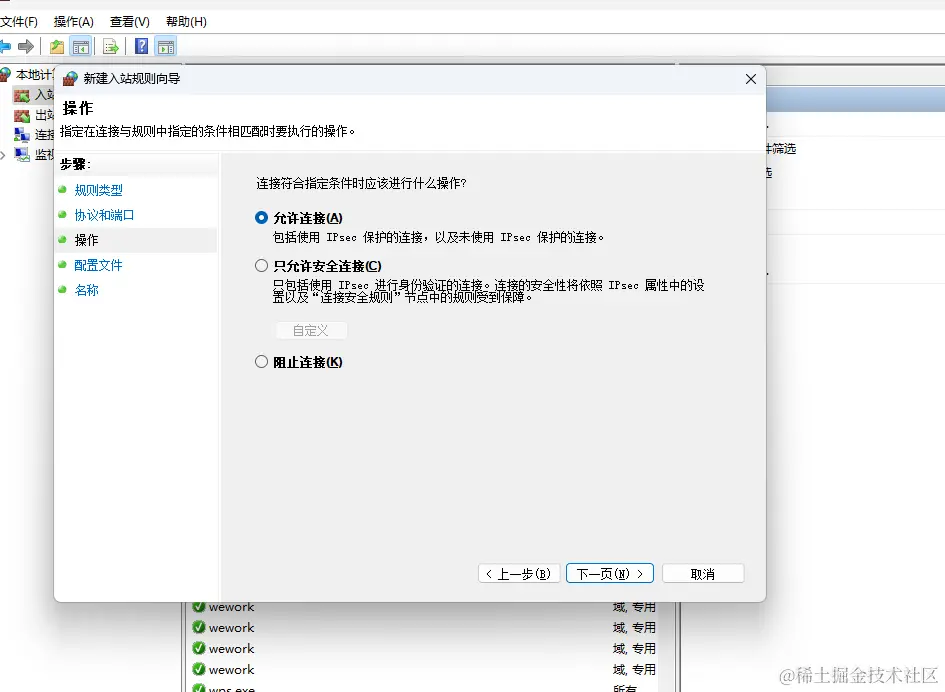945x692 pixels.
Task: Open the 操作(A) menu
Action: tap(74, 22)
